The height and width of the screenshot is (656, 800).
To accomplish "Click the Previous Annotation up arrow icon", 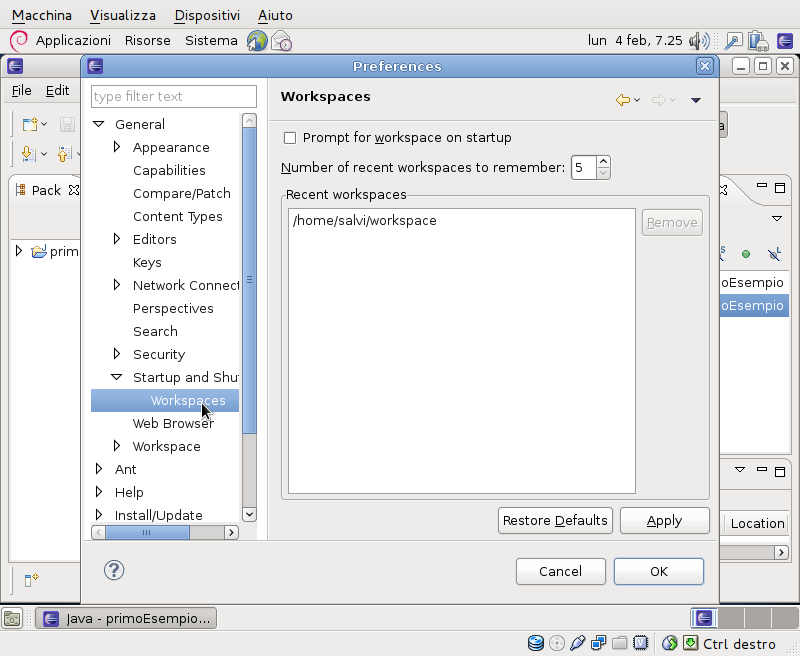I will tap(64, 154).
